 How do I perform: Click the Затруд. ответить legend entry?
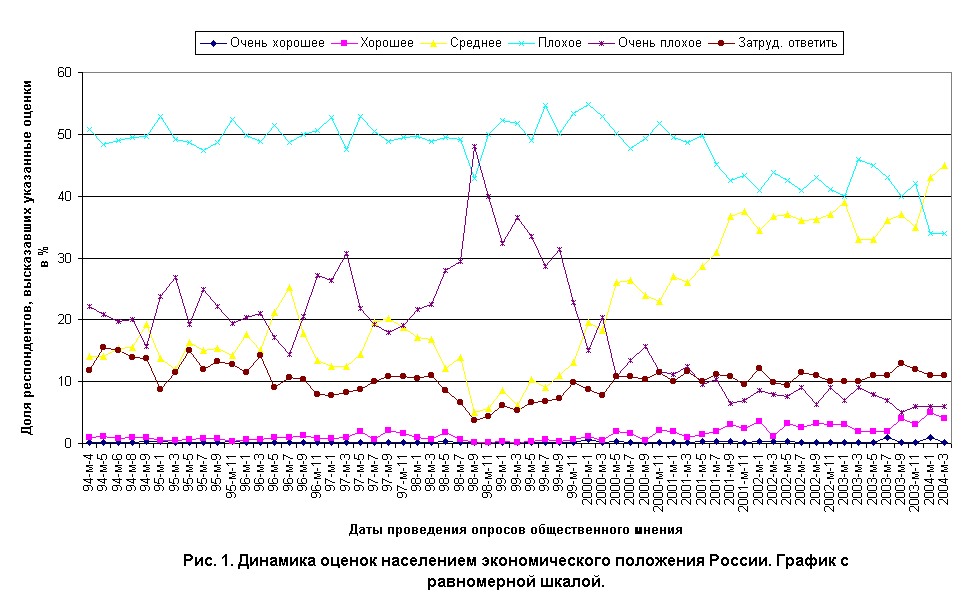coord(774,43)
